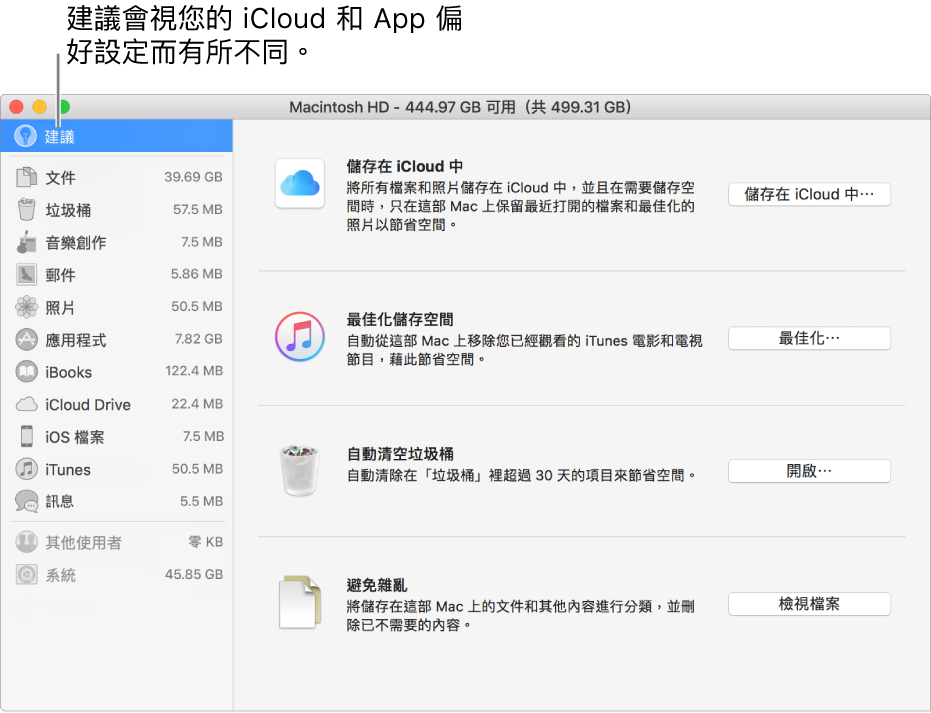Viewport: 931px width, 713px height.
Task: Minimize the window with the yellow button
Action: [x=40, y=107]
